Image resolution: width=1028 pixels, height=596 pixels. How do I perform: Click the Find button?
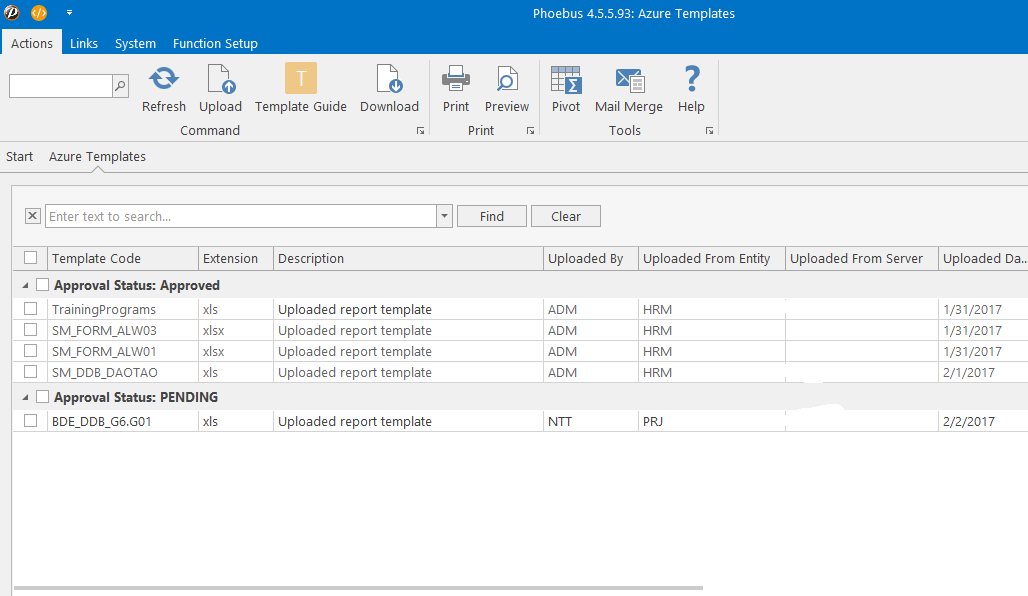492,216
